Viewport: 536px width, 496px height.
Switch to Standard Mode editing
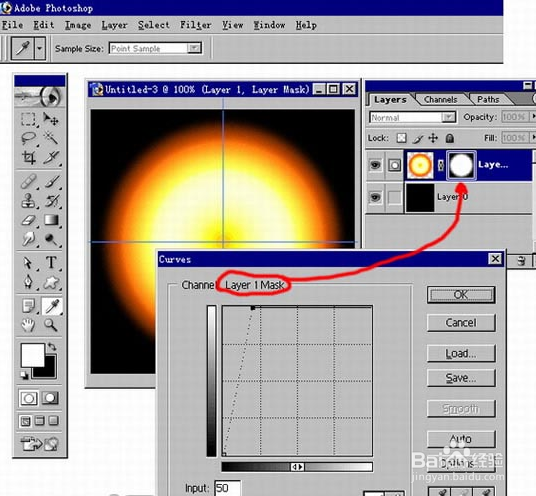click(29, 398)
